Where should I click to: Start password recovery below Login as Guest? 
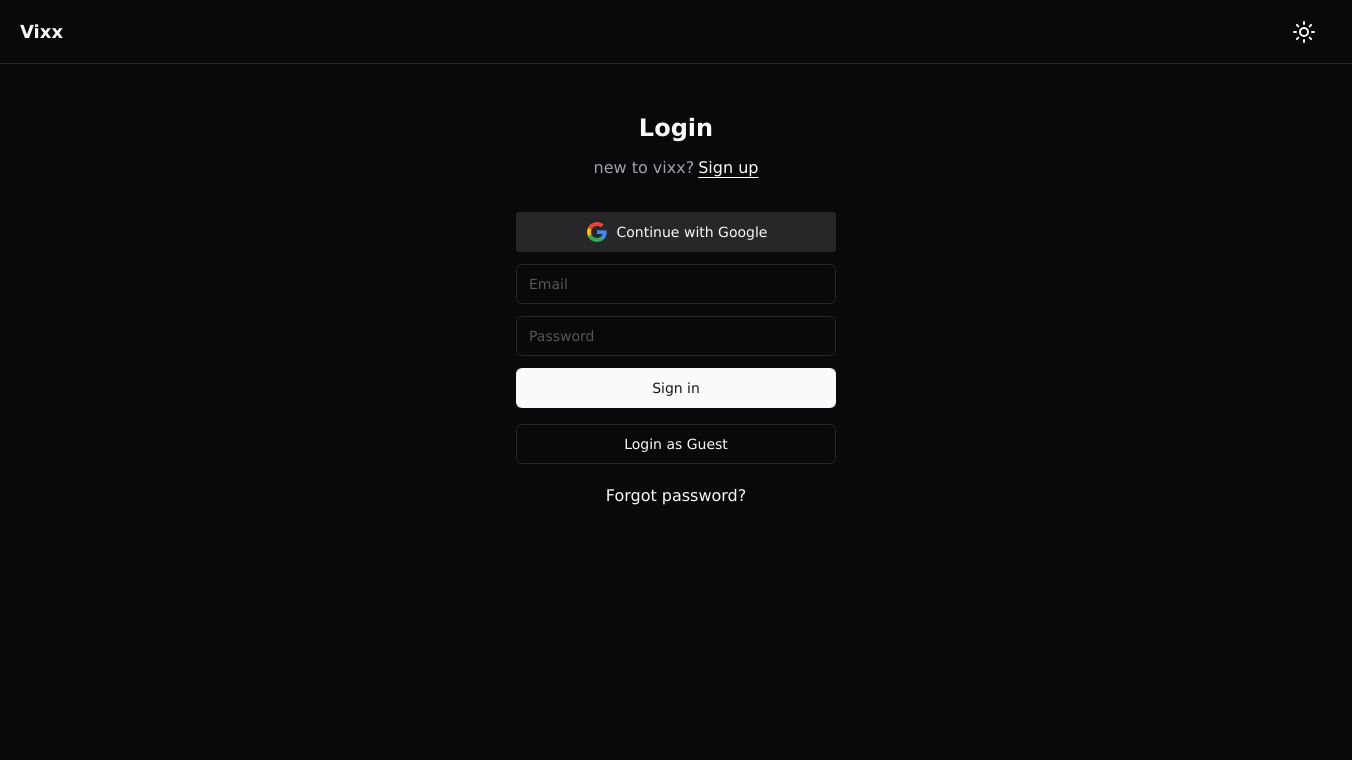tap(676, 496)
